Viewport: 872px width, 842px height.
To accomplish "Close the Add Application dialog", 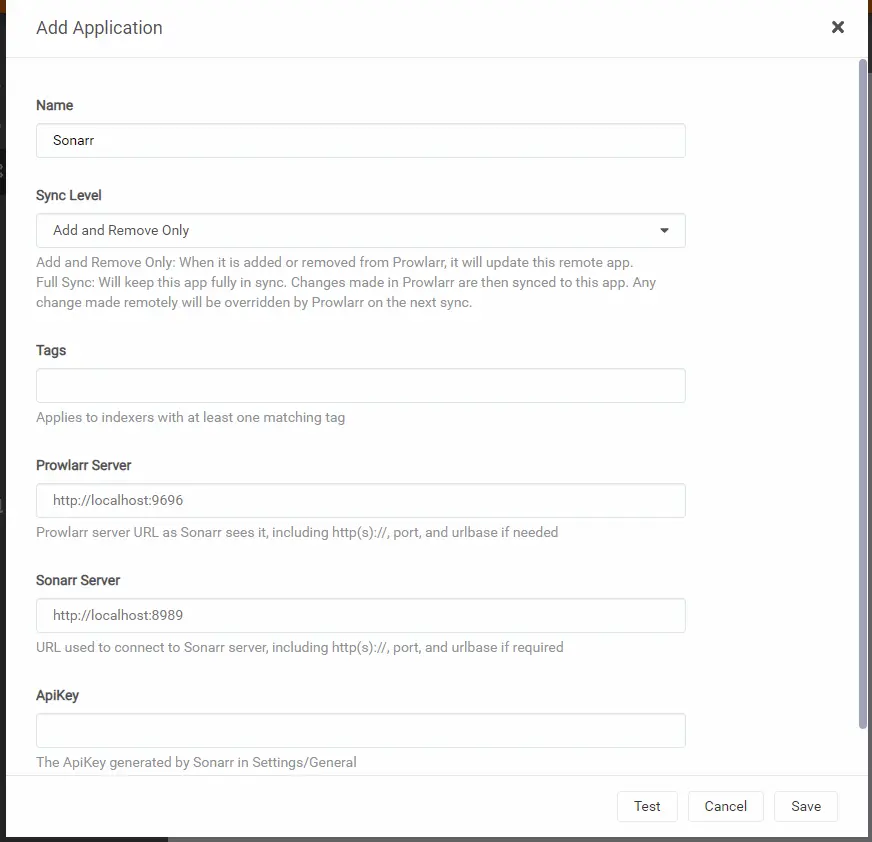I will (838, 27).
